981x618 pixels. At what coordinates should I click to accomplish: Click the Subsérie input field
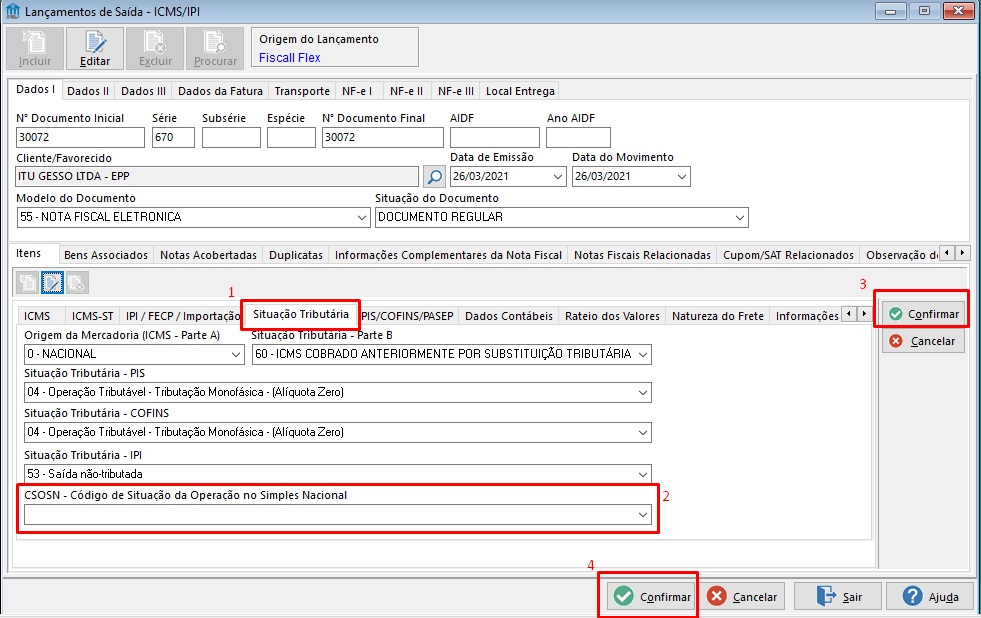pyautogui.click(x=231, y=138)
